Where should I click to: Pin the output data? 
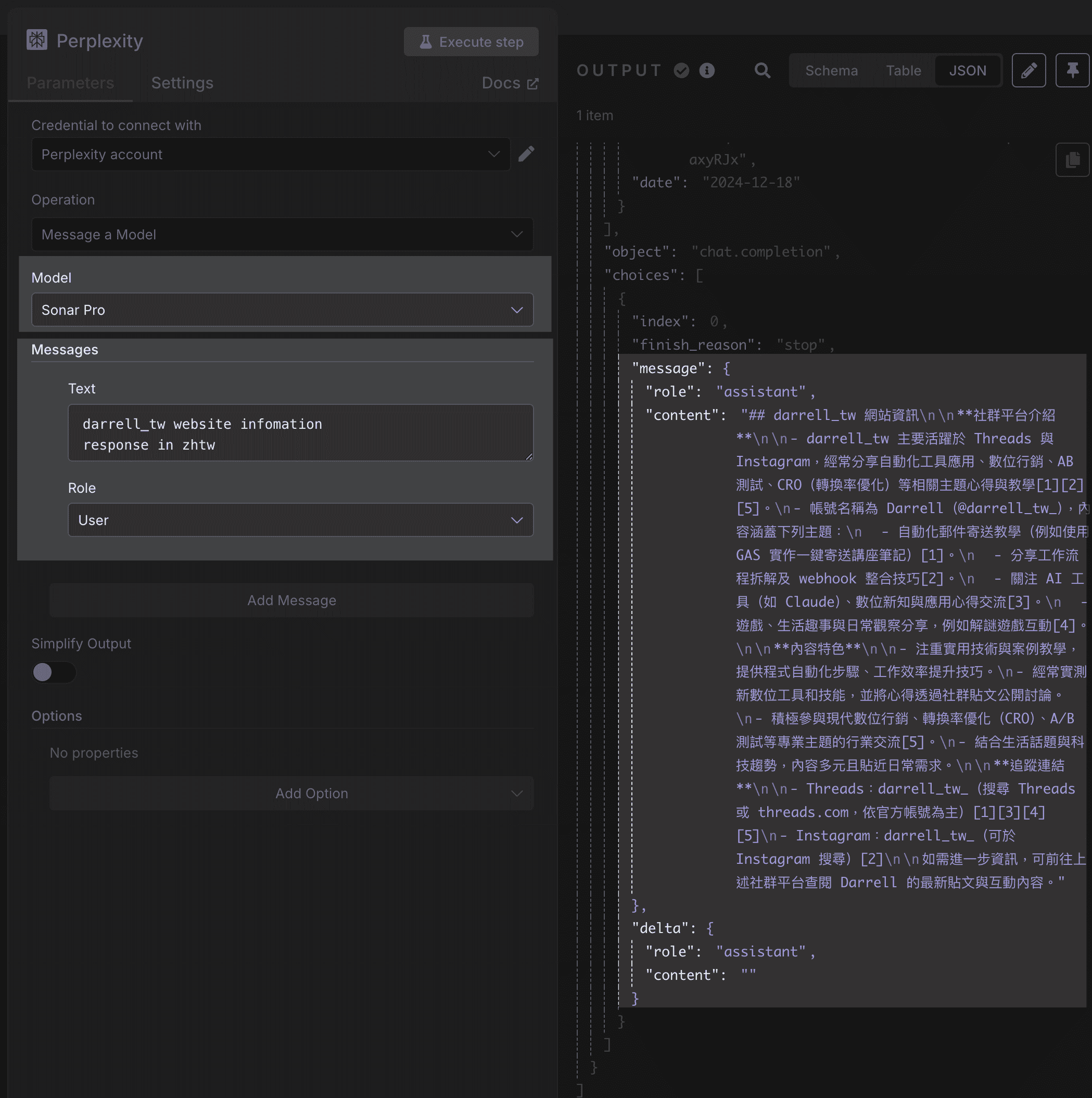click(1072, 70)
